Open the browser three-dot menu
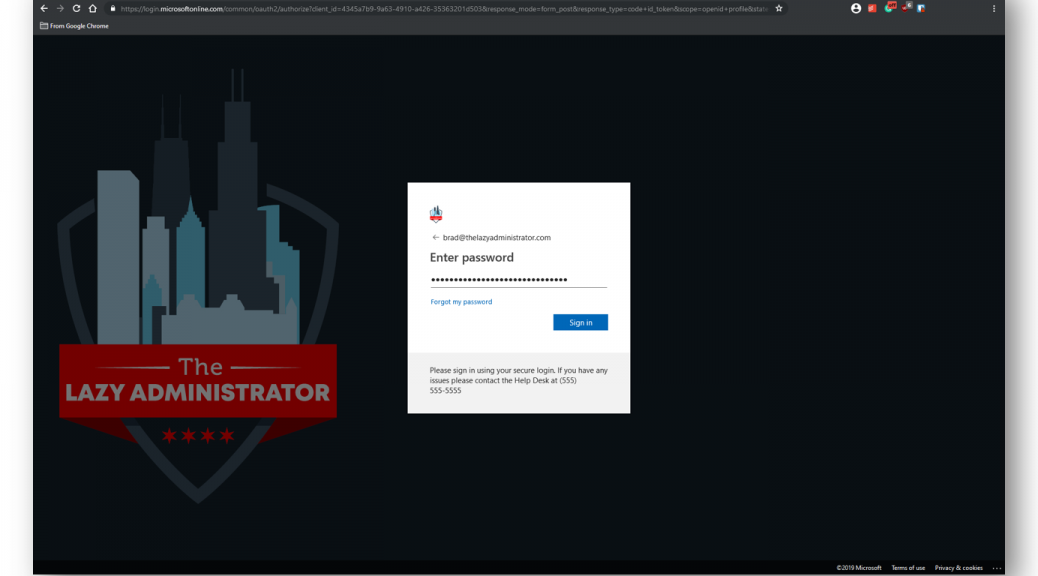Image resolution: width=1038 pixels, height=576 pixels. coord(994,9)
